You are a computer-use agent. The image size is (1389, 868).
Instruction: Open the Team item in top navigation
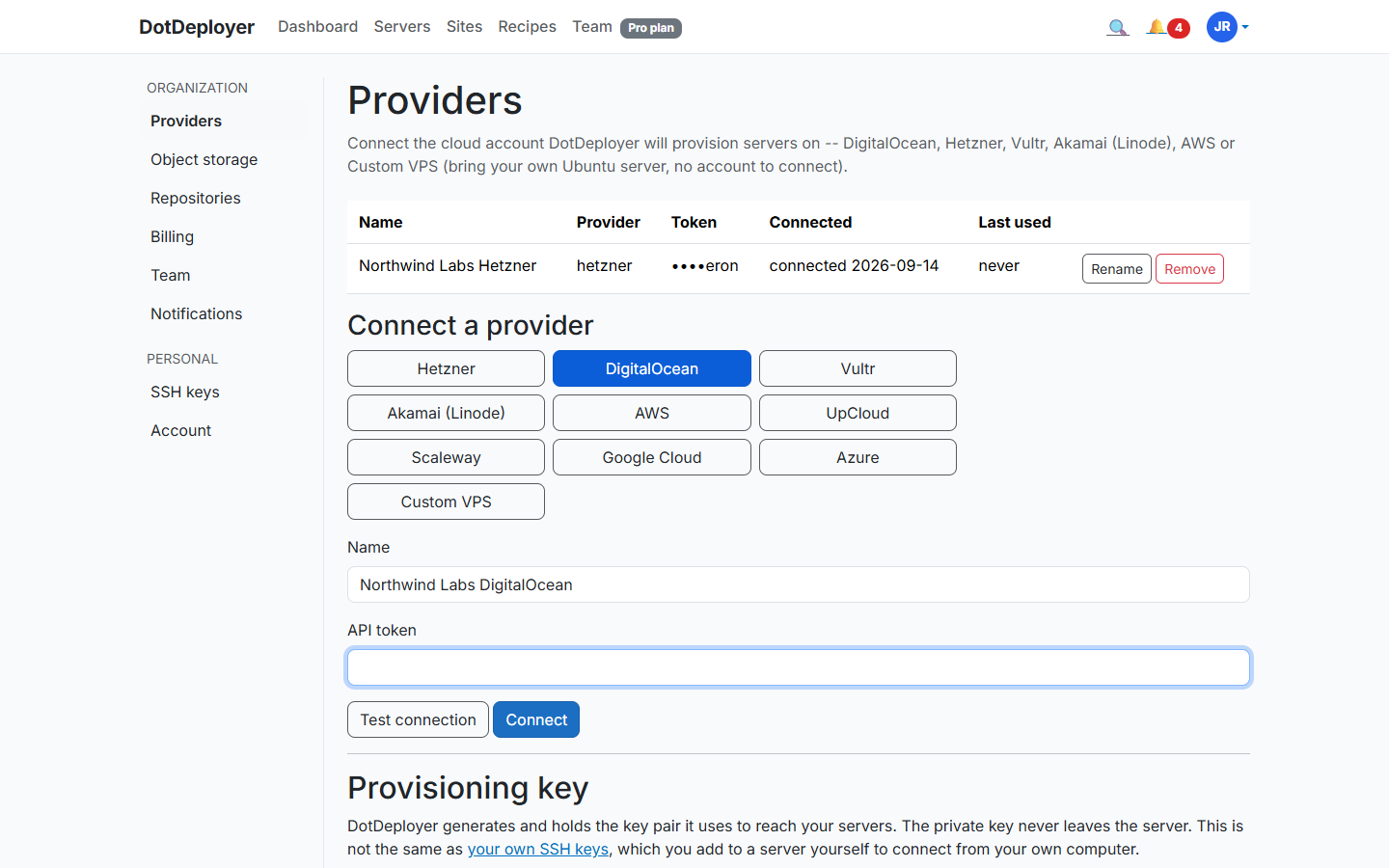coord(592,27)
